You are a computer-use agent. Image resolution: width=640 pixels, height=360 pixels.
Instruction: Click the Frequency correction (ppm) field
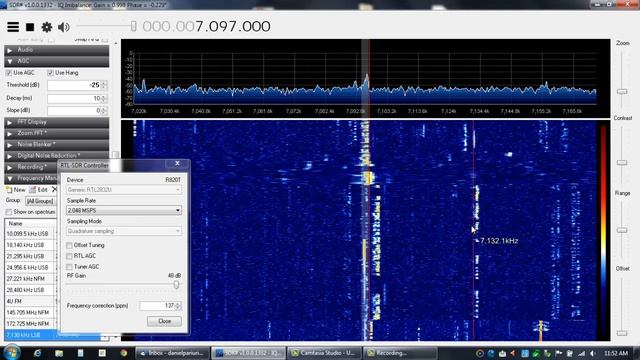pos(157,306)
